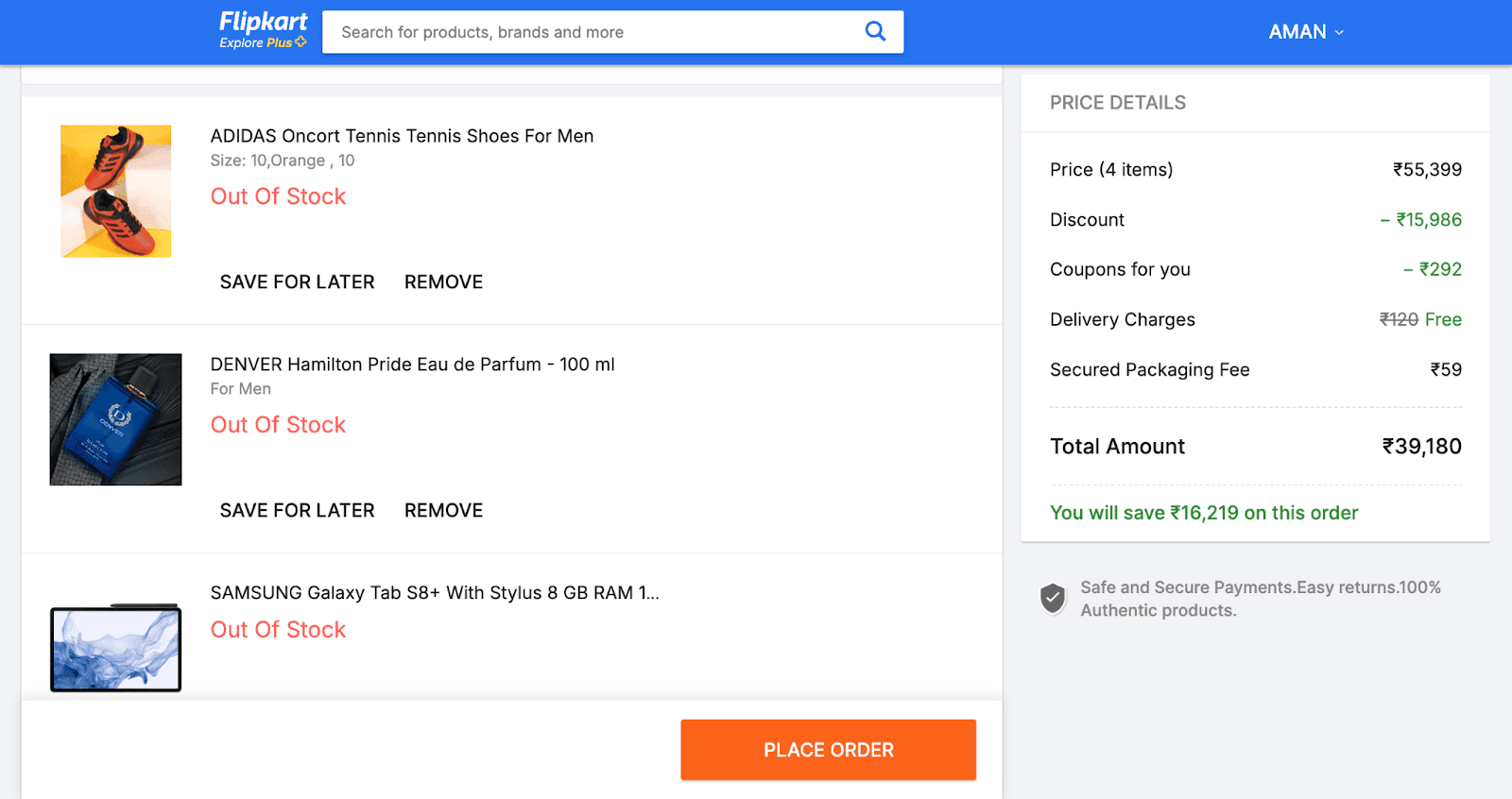Remove the DENVER Hamilton perfume
This screenshot has height=799, width=1512.
[x=442, y=510]
